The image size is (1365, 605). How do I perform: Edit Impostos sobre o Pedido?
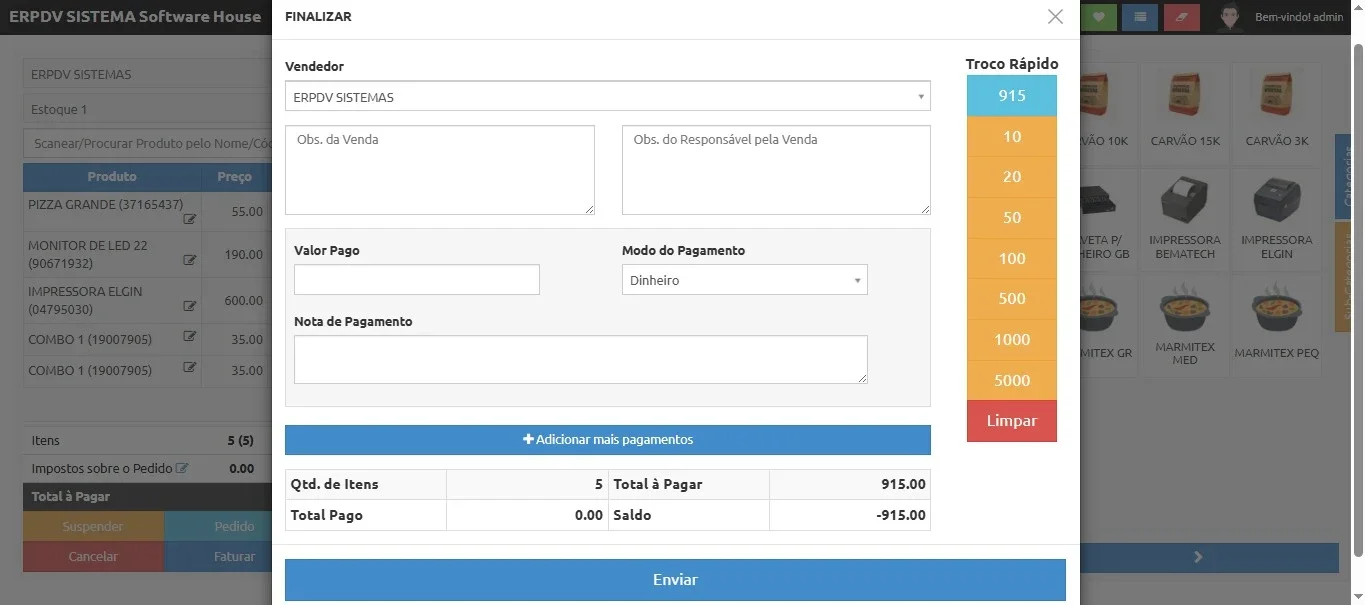(182, 468)
